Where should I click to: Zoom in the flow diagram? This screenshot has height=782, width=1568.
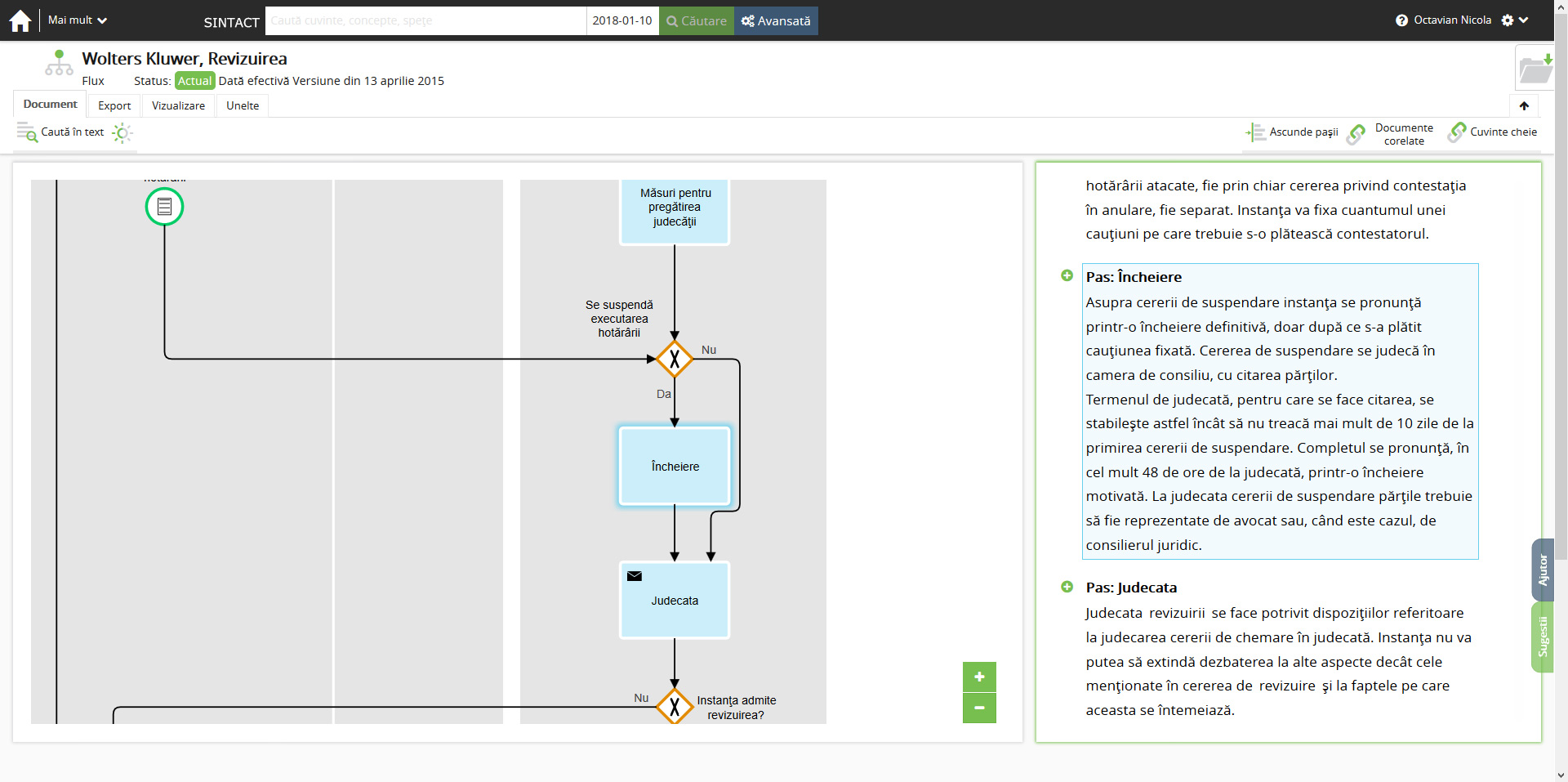point(979,677)
